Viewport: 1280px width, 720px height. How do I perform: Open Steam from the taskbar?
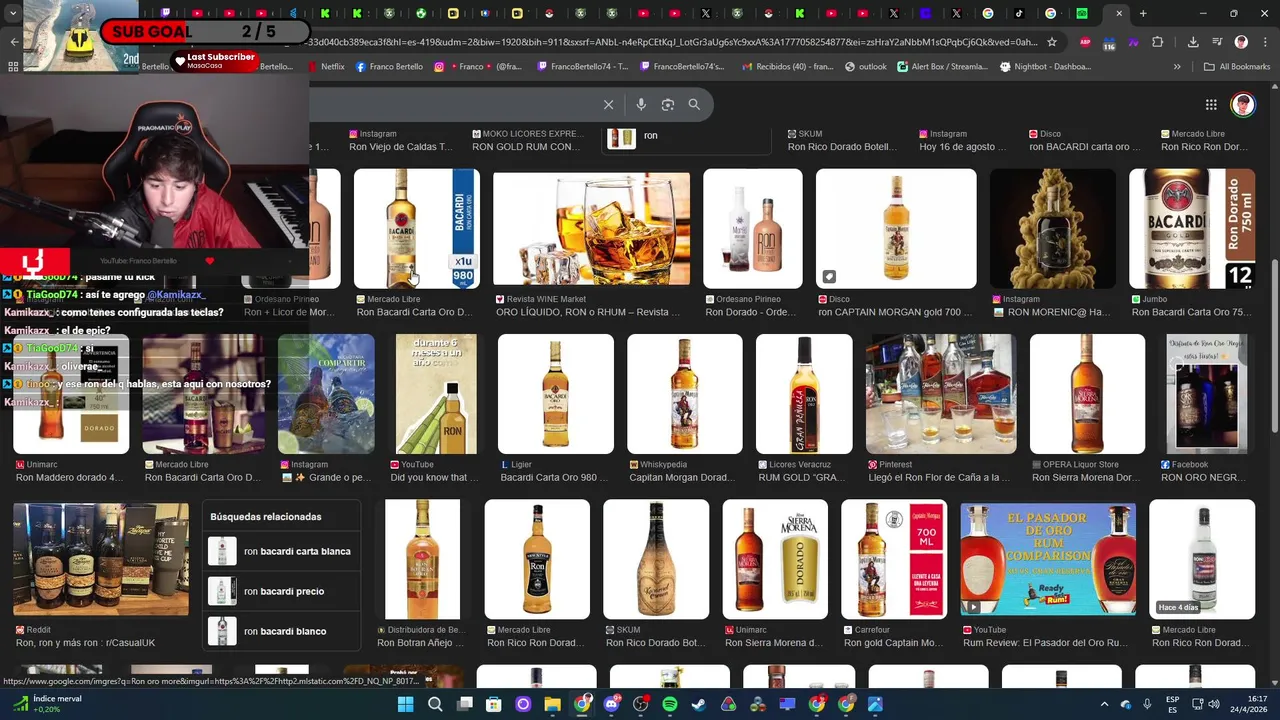(x=698, y=704)
